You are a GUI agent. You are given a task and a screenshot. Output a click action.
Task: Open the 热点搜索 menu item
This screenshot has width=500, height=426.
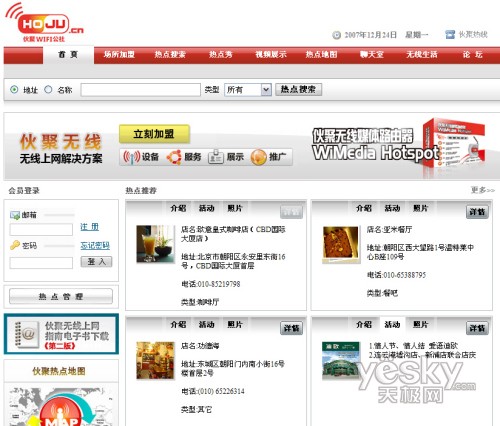point(170,54)
